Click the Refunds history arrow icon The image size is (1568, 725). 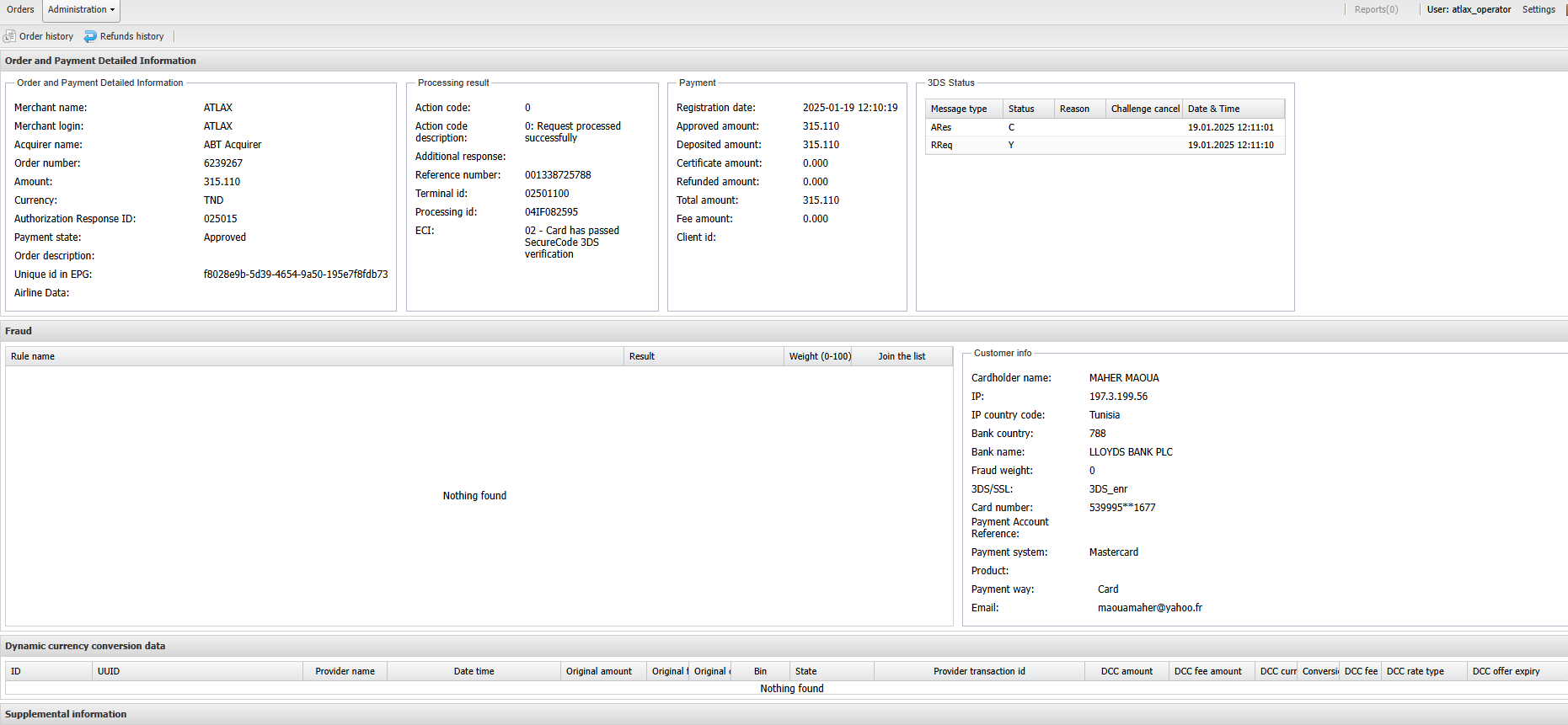click(x=90, y=36)
